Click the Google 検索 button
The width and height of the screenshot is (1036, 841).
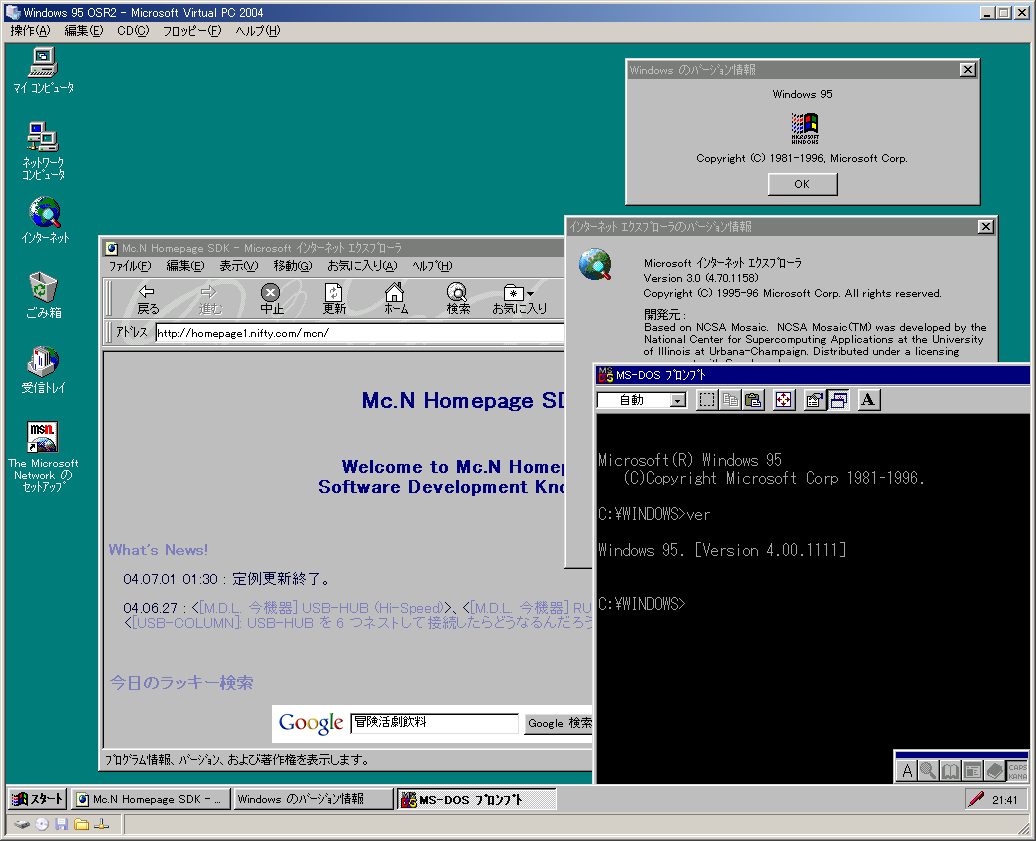click(559, 723)
